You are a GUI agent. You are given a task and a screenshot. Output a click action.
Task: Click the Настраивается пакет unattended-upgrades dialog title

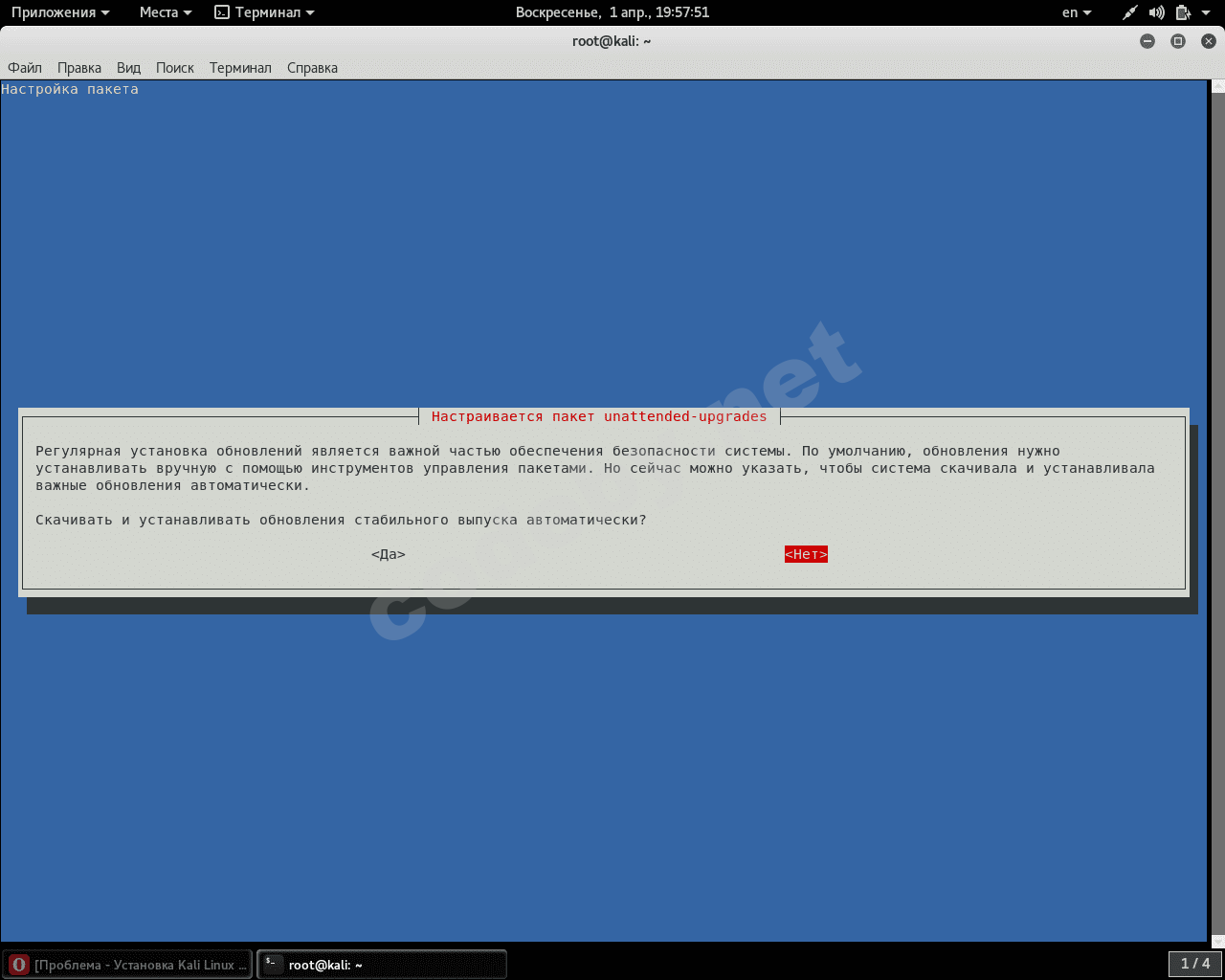[x=599, y=416]
